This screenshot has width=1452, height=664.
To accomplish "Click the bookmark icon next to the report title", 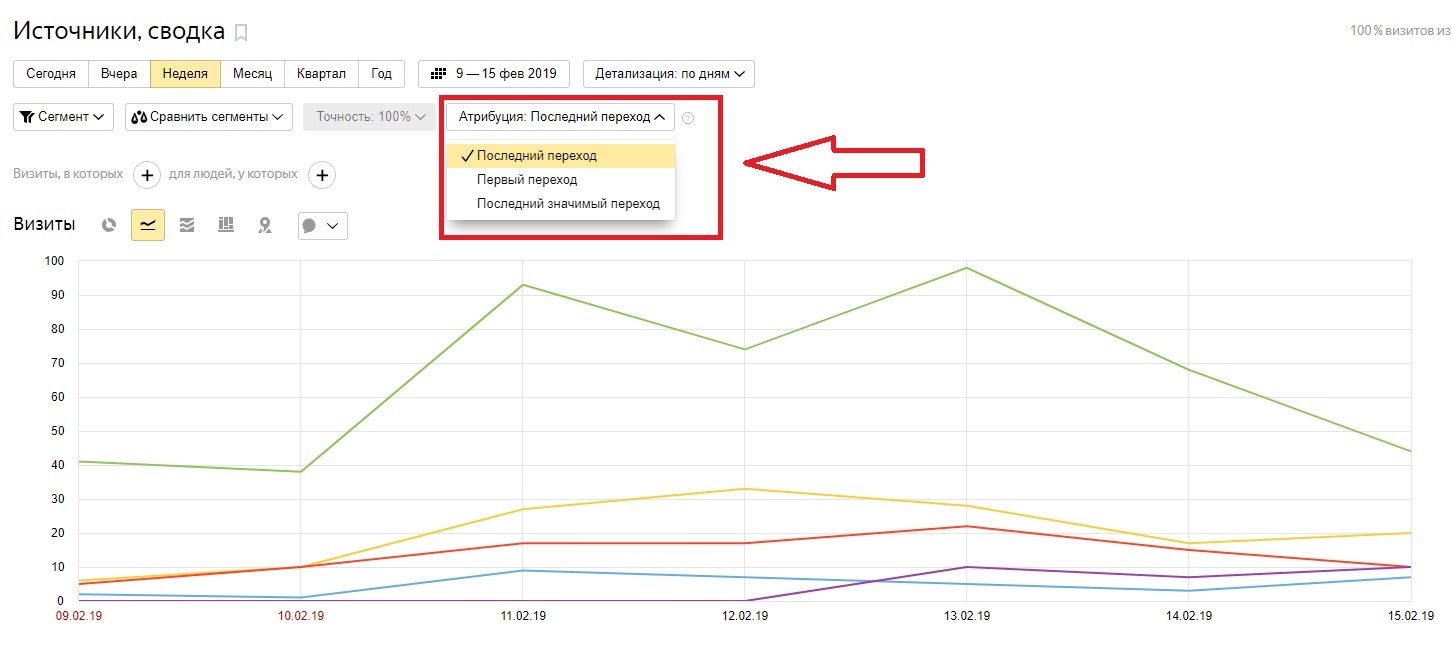I will 240,33.
